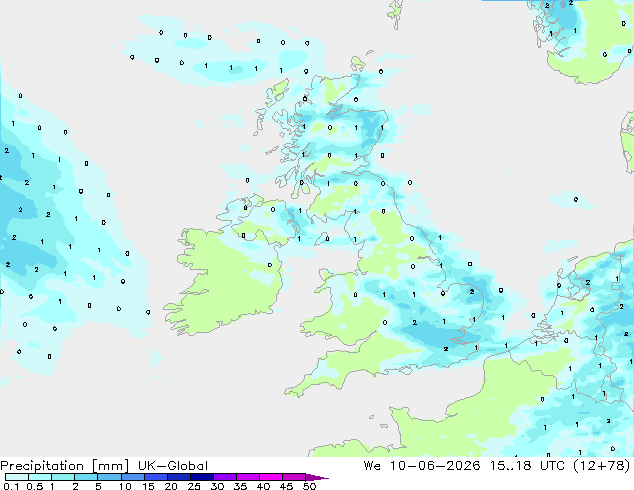Pick the 35–40 mm legend color block
The width and height of the screenshot is (634, 490).
click(247, 477)
